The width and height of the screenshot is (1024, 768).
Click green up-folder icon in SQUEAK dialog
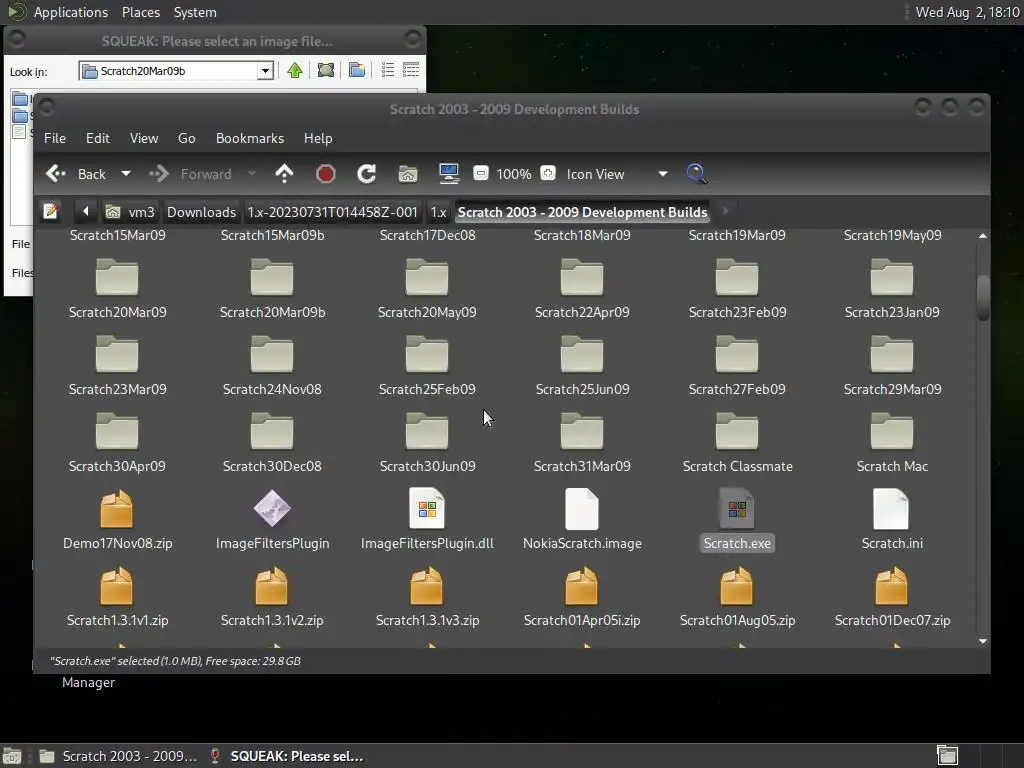[295, 70]
